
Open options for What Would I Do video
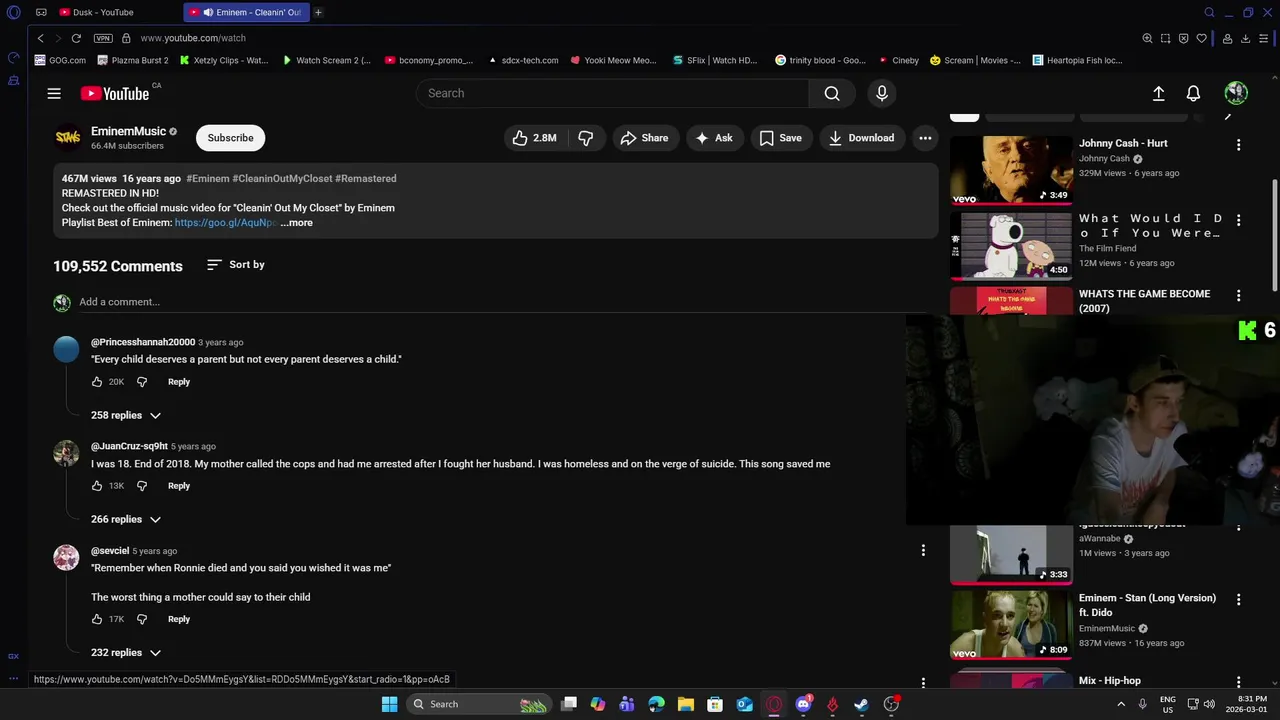(x=1238, y=220)
